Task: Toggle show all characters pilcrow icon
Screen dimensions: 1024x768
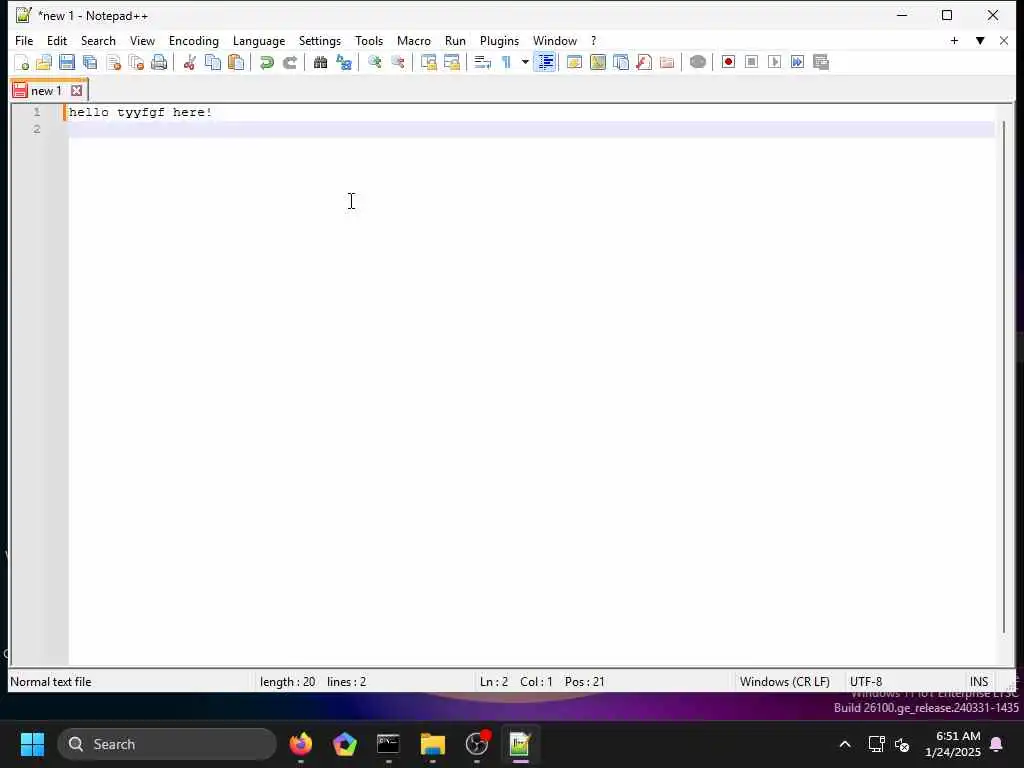Action: [506, 62]
